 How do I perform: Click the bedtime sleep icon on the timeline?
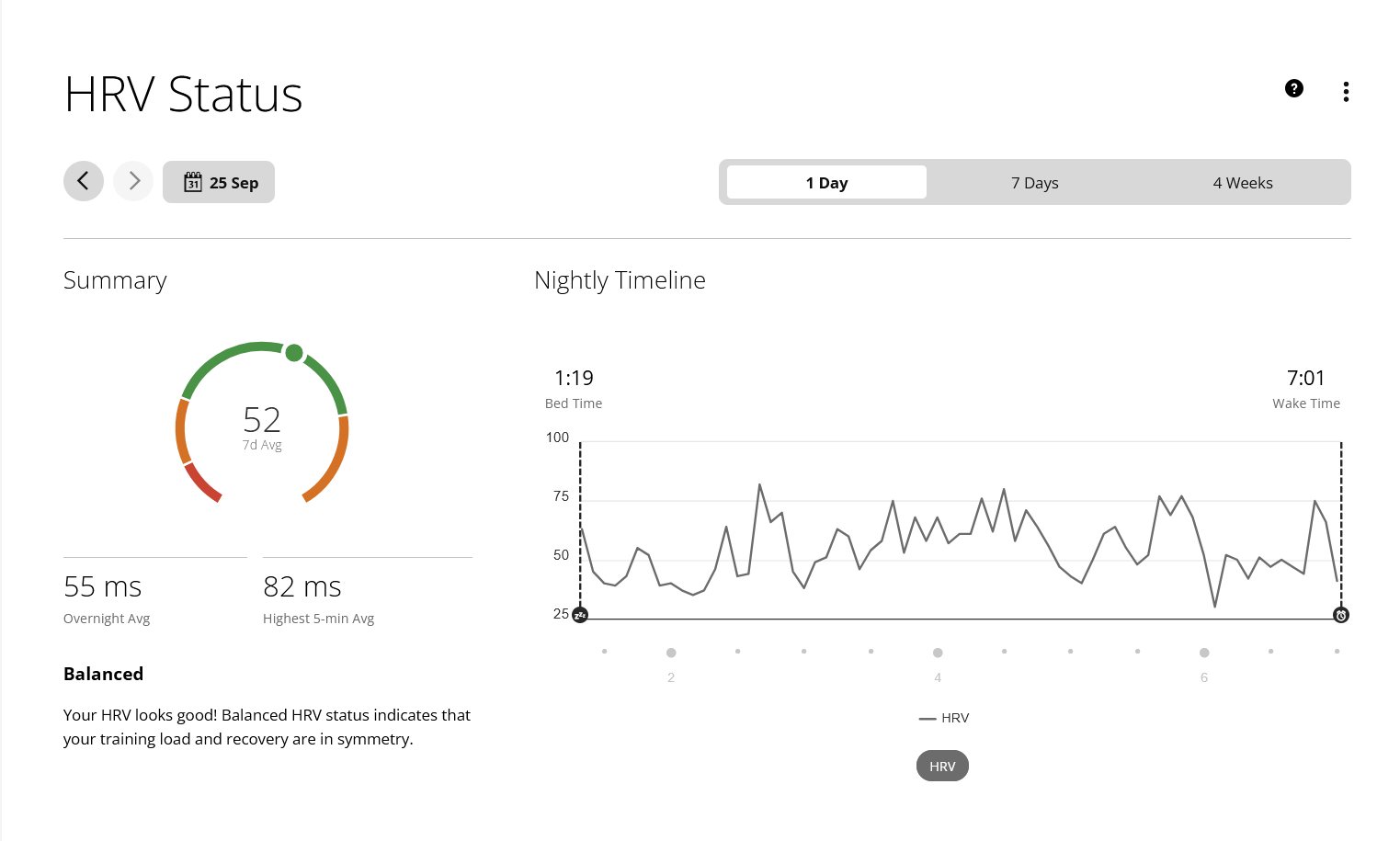click(x=580, y=615)
